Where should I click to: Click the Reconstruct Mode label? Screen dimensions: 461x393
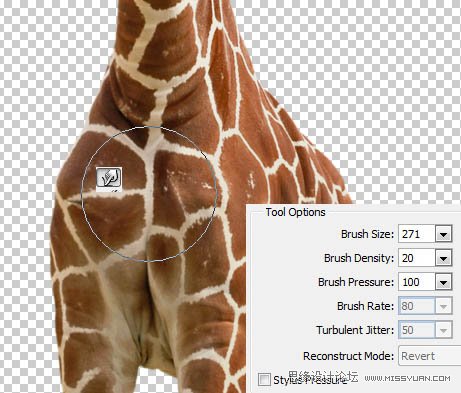pos(349,356)
